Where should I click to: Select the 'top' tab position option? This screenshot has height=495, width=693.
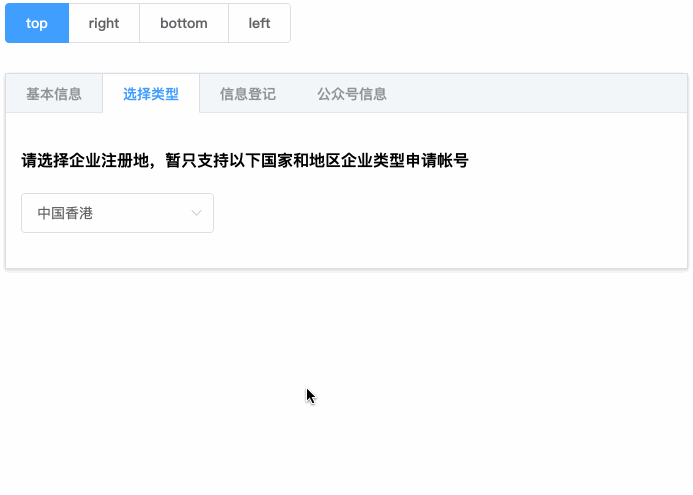(x=37, y=23)
